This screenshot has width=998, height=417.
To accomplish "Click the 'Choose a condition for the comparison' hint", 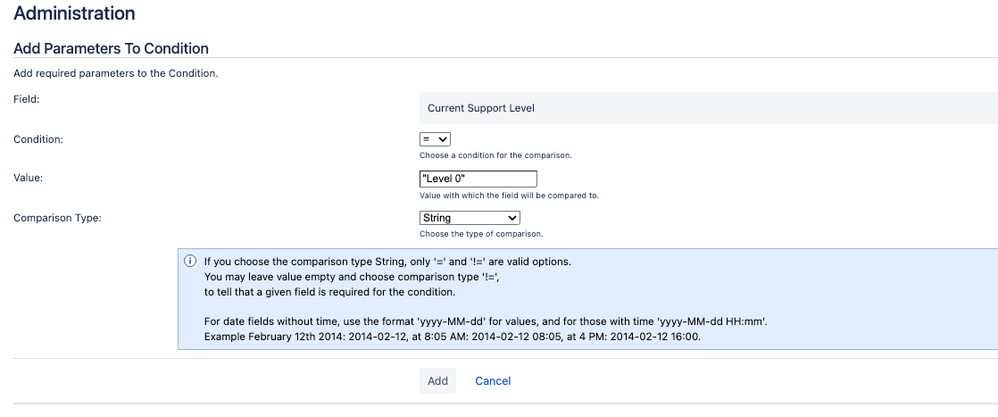I will click(x=495, y=156).
